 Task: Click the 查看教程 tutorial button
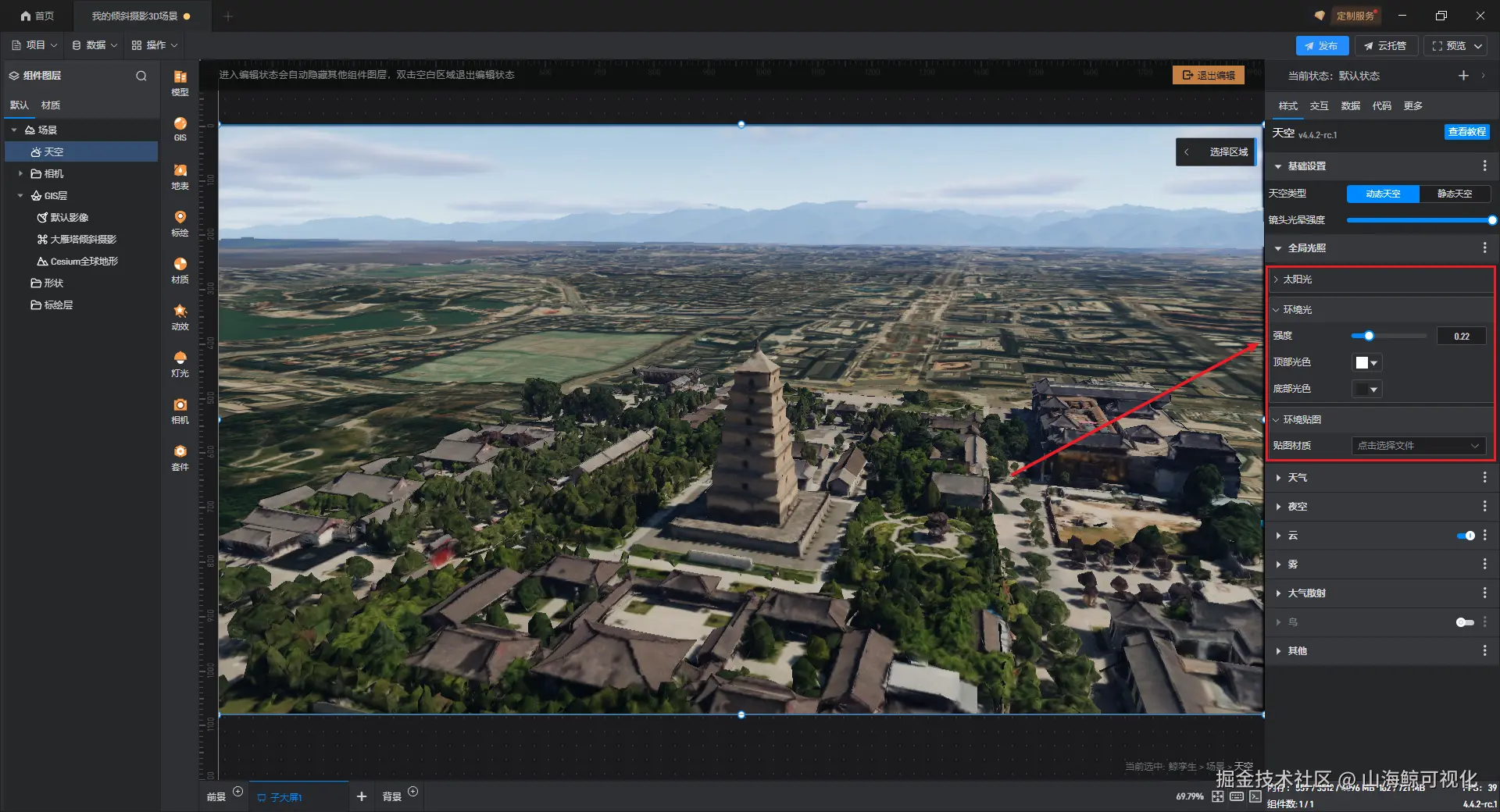pos(1467,132)
